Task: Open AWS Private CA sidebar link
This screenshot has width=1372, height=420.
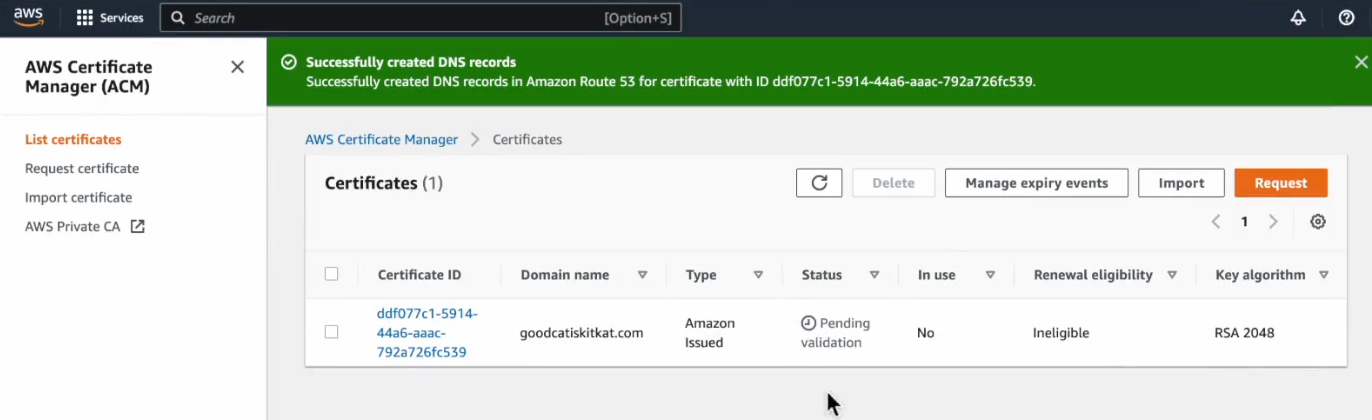Action: click(x=73, y=227)
